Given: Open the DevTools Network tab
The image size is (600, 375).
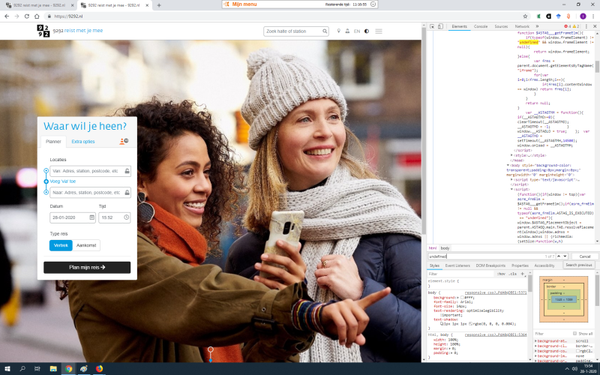Looking at the screenshot, I should tap(522, 26).
